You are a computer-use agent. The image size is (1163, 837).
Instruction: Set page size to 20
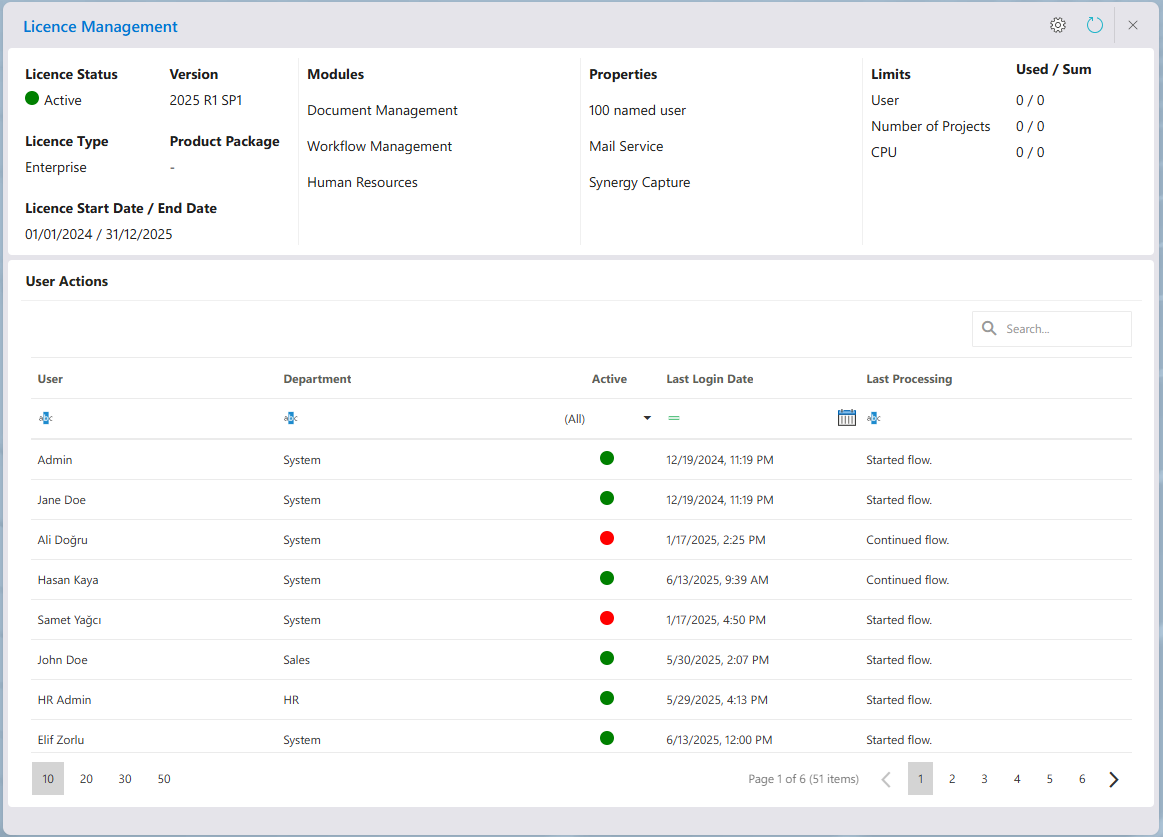87,779
